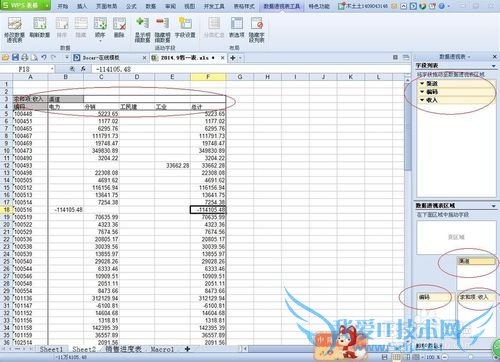This screenshot has height=362, width=500.
Task: Open the dropdown arrow of the first field 渠道
Action: click(x=422, y=83)
